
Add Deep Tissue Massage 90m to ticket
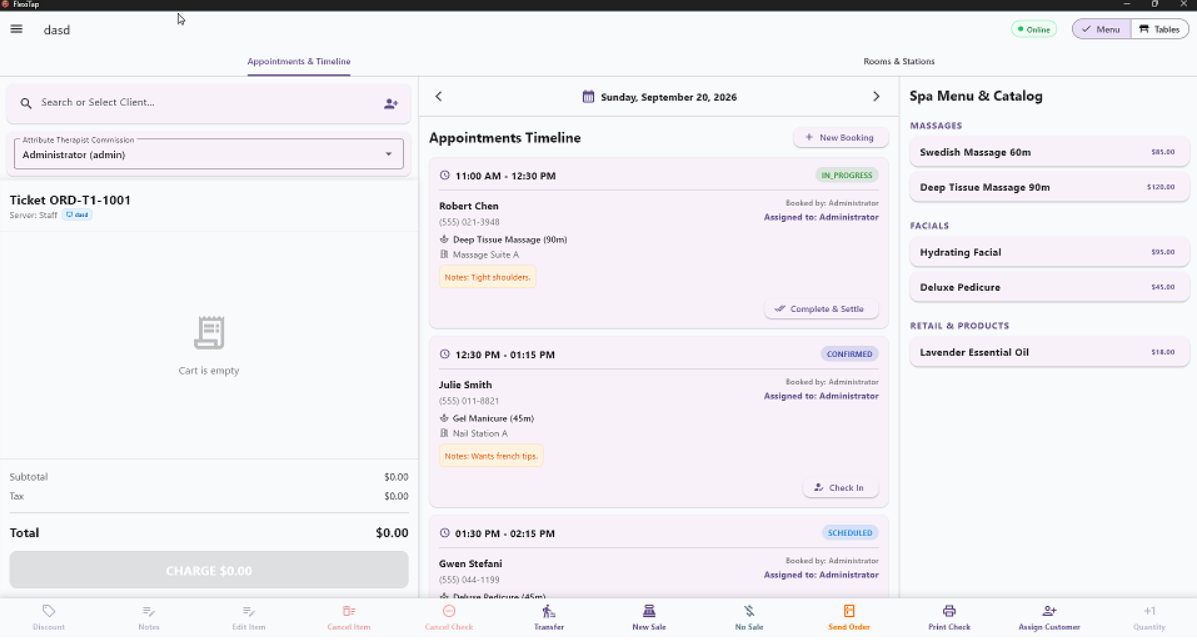pos(1049,187)
